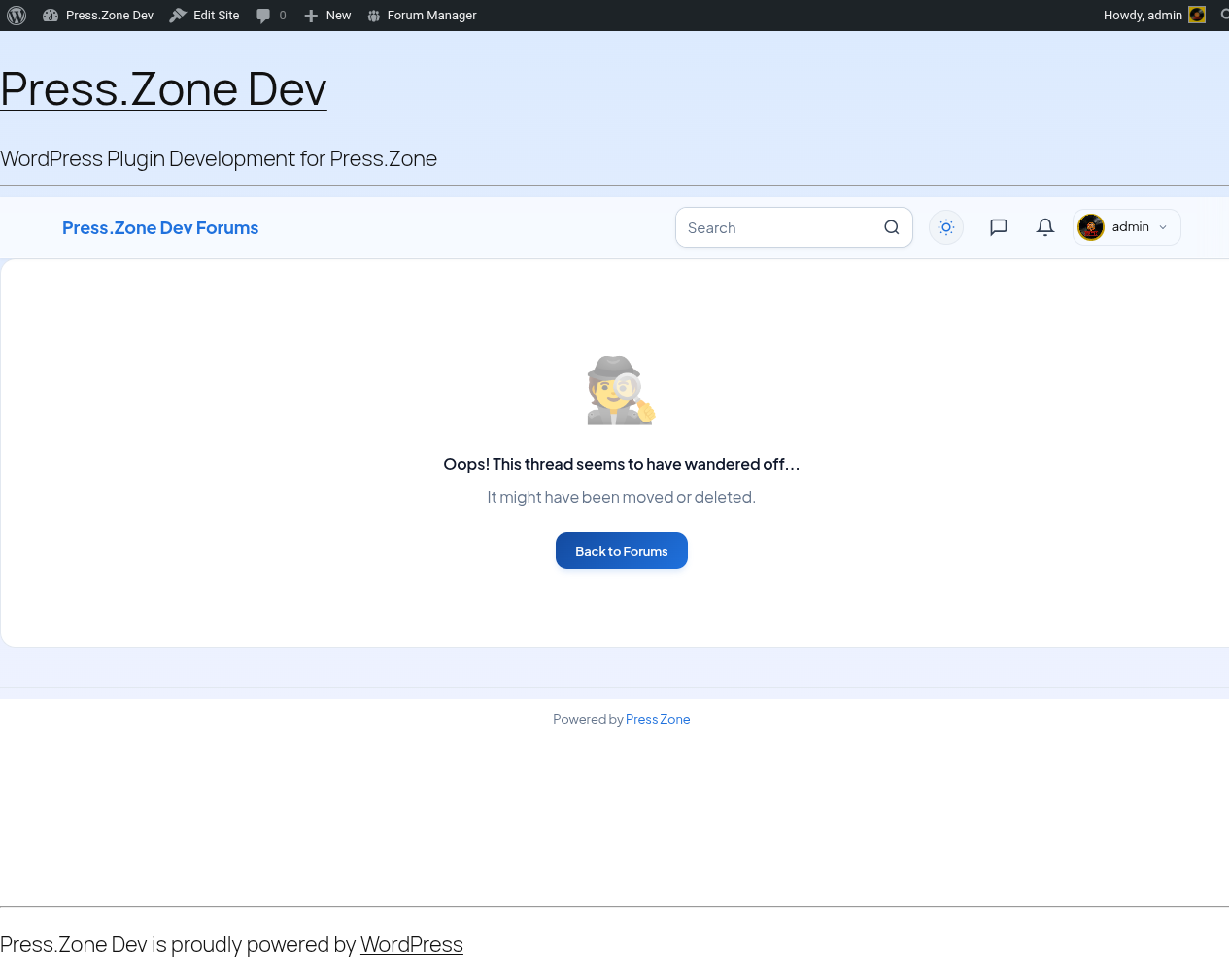This screenshot has height=980, width=1229.
Task: Toggle light/dark theme sun icon
Action: [946, 227]
